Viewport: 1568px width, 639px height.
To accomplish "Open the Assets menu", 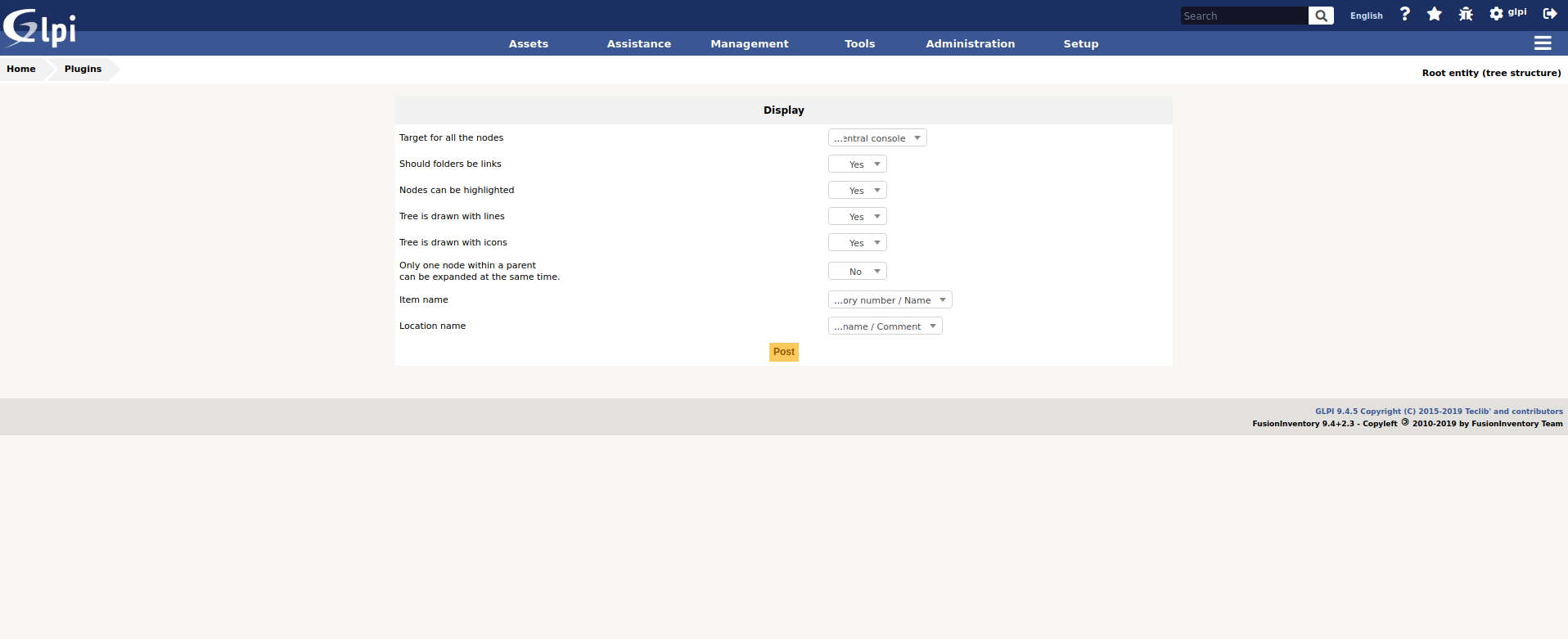I will tap(529, 44).
